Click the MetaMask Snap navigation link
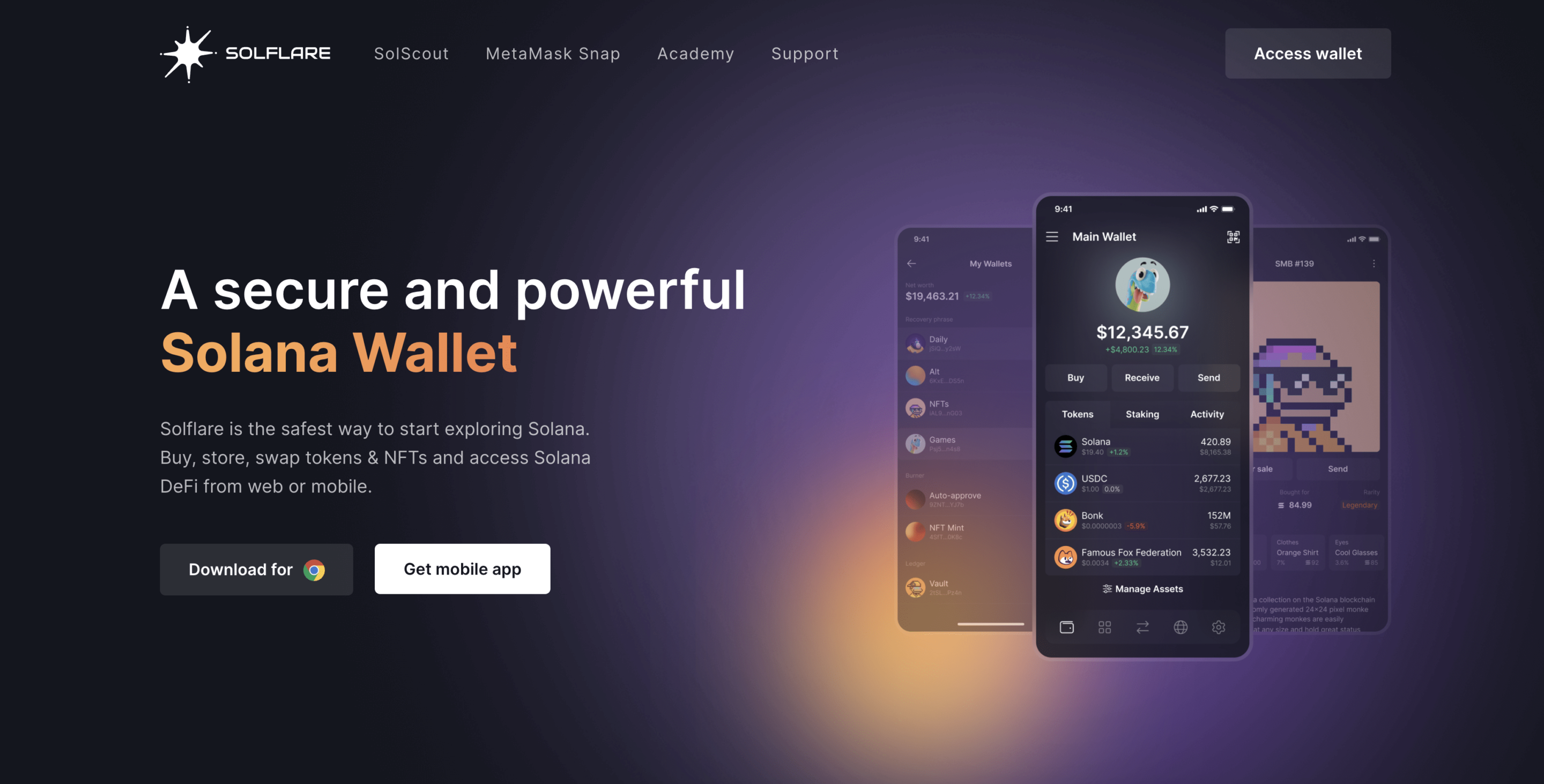Screen dimensions: 1544x784 553,52
